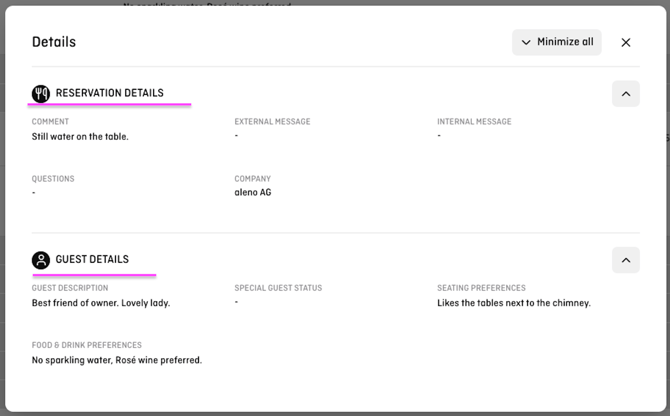Image resolution: width=670 pixels, height=416 pixels.
Task: Collapse the Guest Details section chevron
Action: click(626, 260)
